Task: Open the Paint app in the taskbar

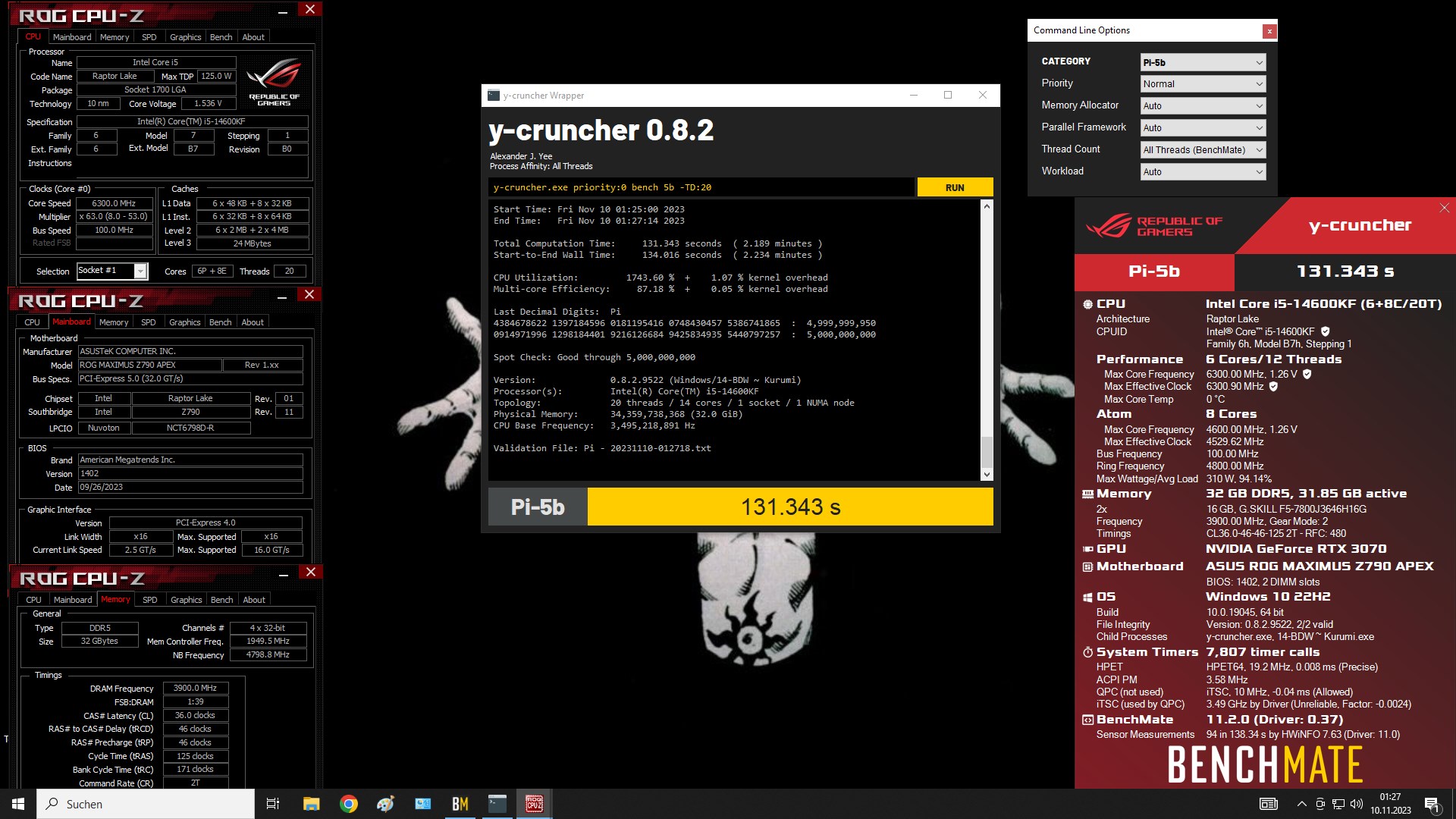Action: [385, 804]
